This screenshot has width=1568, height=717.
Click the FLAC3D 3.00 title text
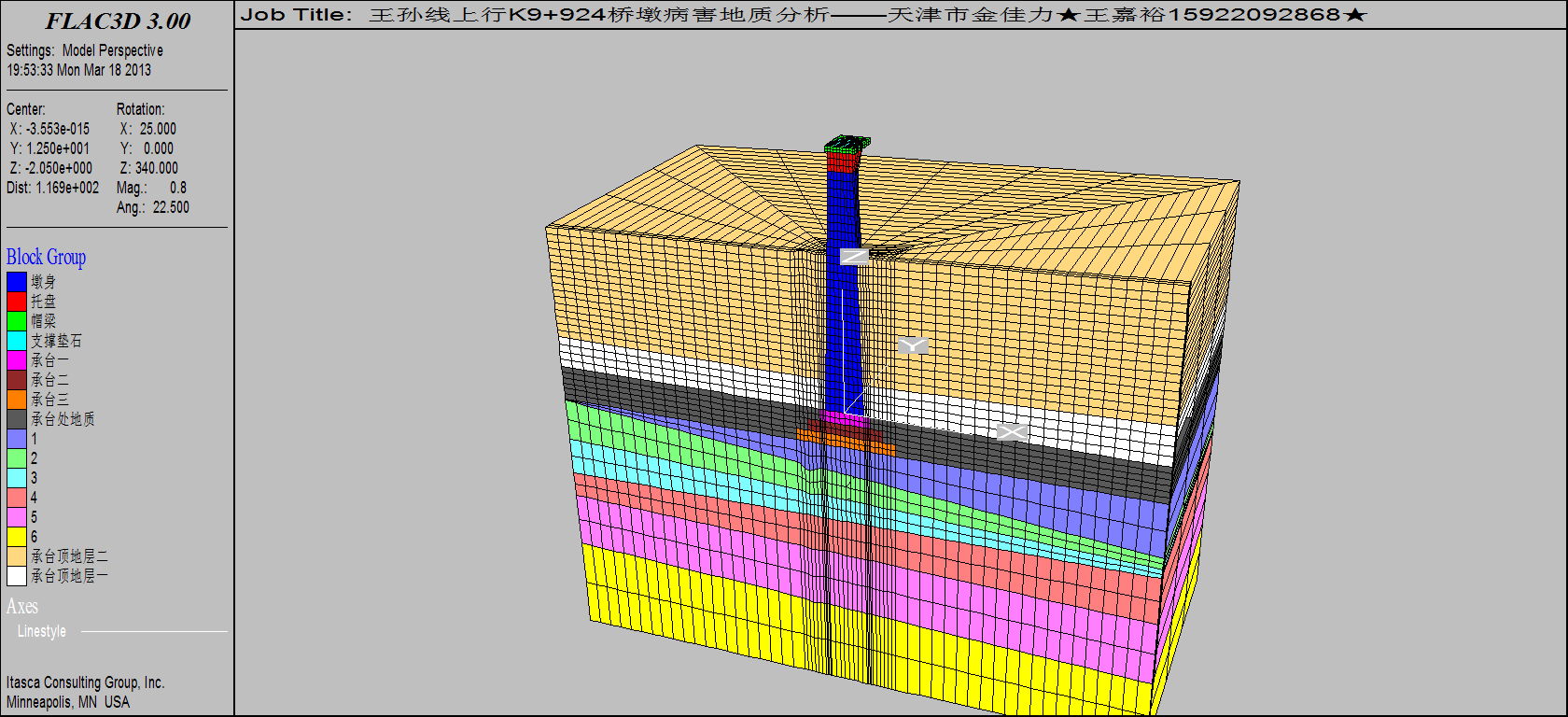tap(118, 21)
